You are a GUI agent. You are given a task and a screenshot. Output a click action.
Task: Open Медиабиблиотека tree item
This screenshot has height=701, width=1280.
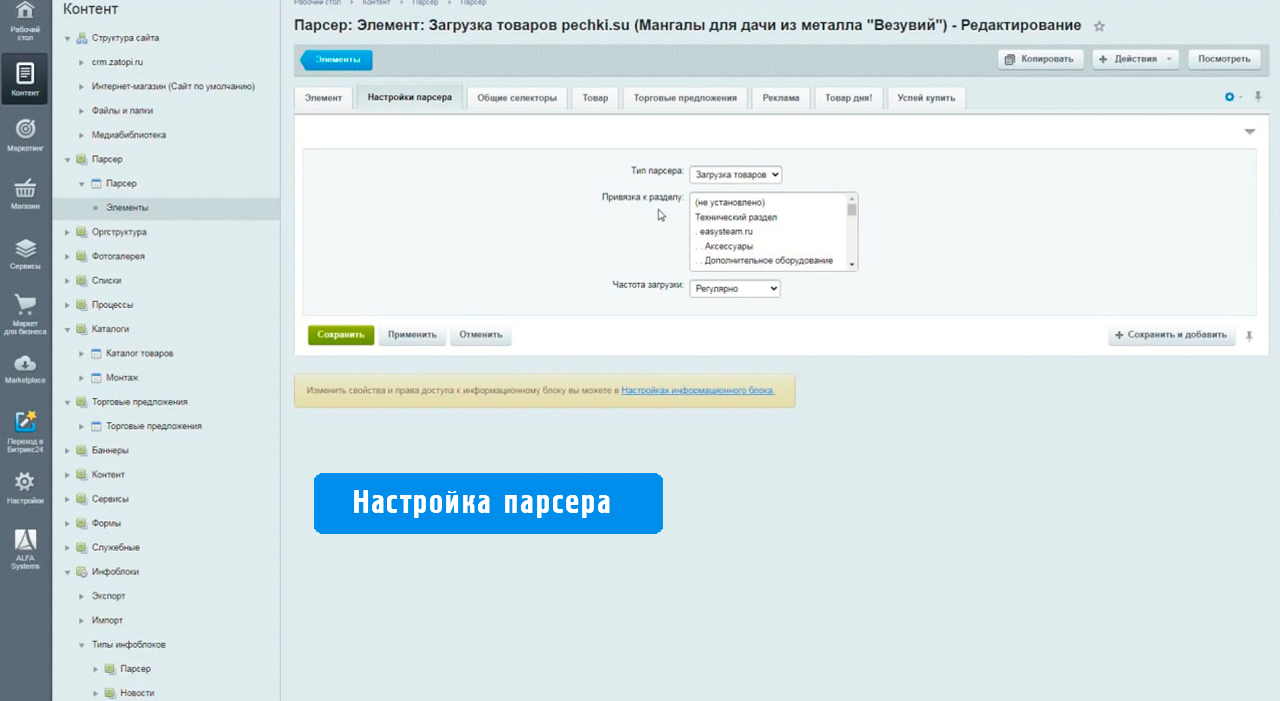(x=128, y=135)
